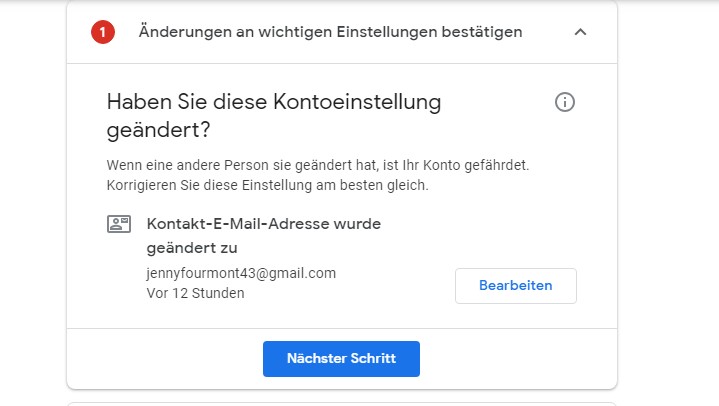
Task: Click empty card footer right of Nächster Schritt
Action: (518, 359)
